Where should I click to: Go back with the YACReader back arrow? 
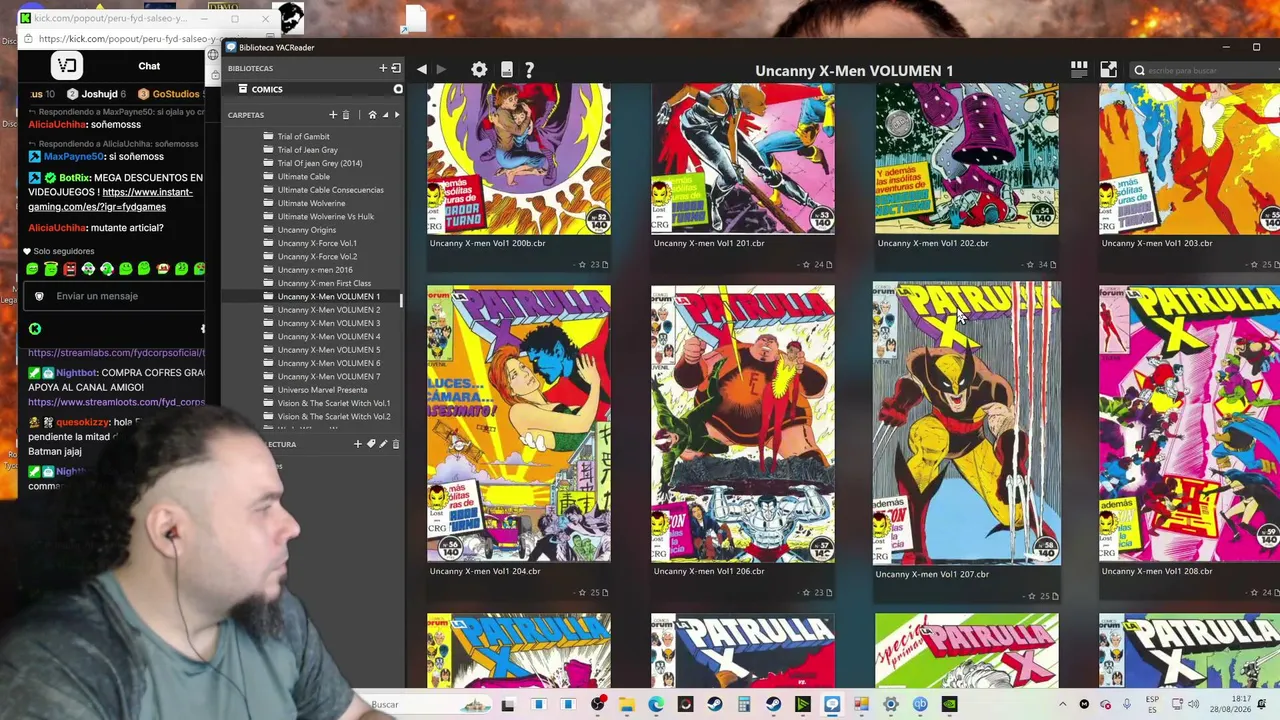[422, 69]
